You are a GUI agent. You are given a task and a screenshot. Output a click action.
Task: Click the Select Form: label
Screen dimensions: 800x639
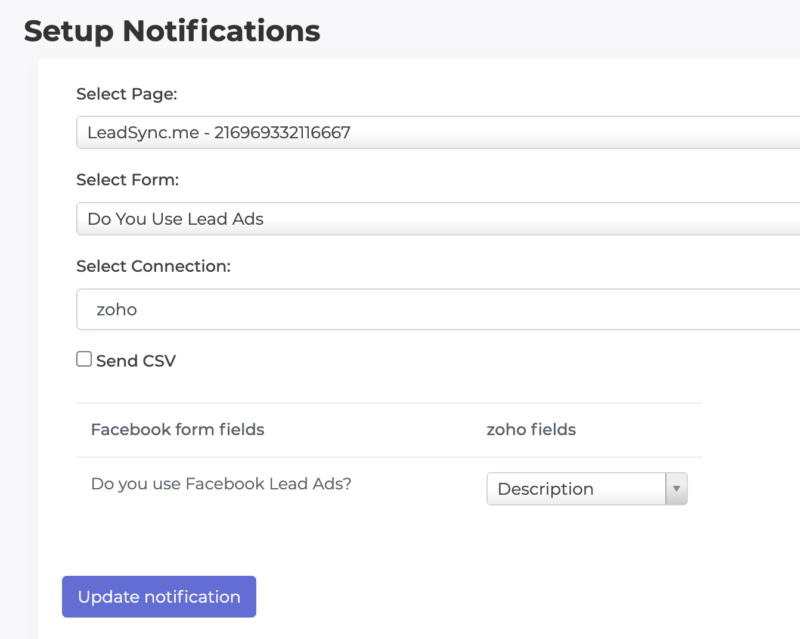pyautogui.click(x=128, y=180)
